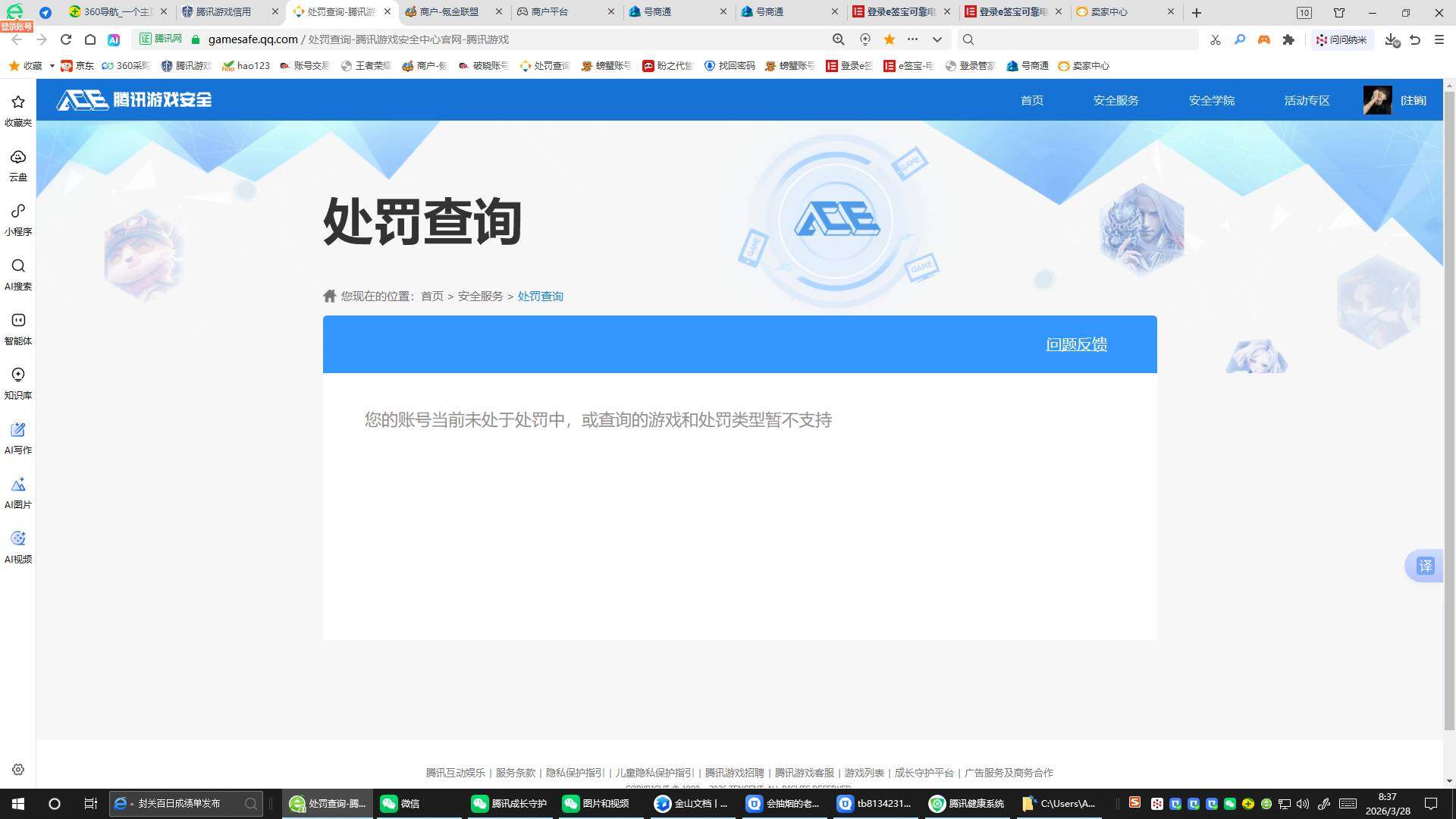1456x819 pixels.
Task: Bookmark this page with the star icon
Action: [x=888, y=39]
